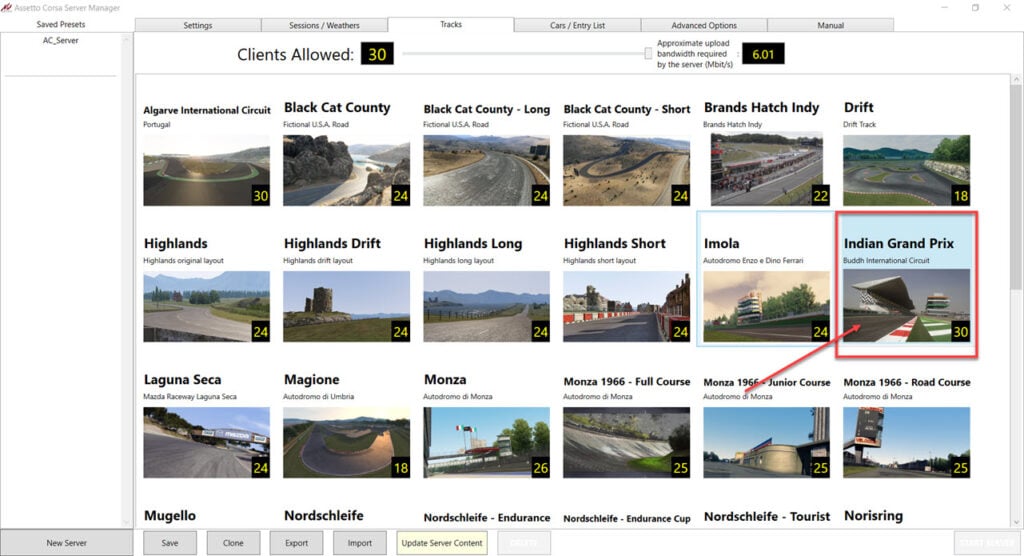The width and height of the screenshot is (1024, 556).
Task: Click the Highlands short layout subtitle
Action: click(x=600, y=261)
